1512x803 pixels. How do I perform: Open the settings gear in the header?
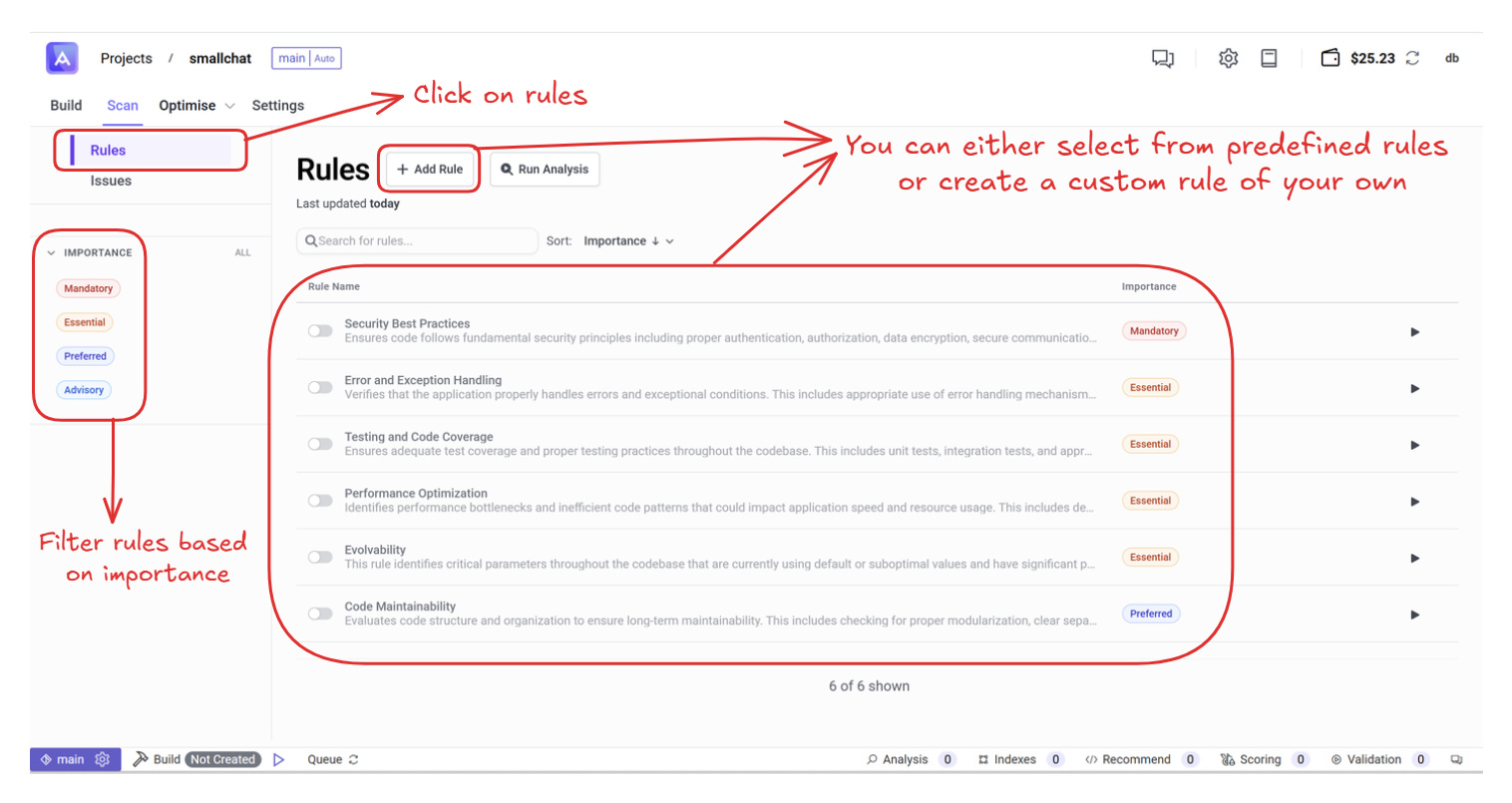1228,59
